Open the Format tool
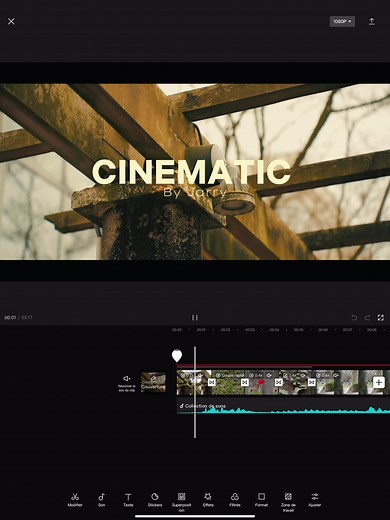The height and width of the screenshot is (520, 390). 261,500
